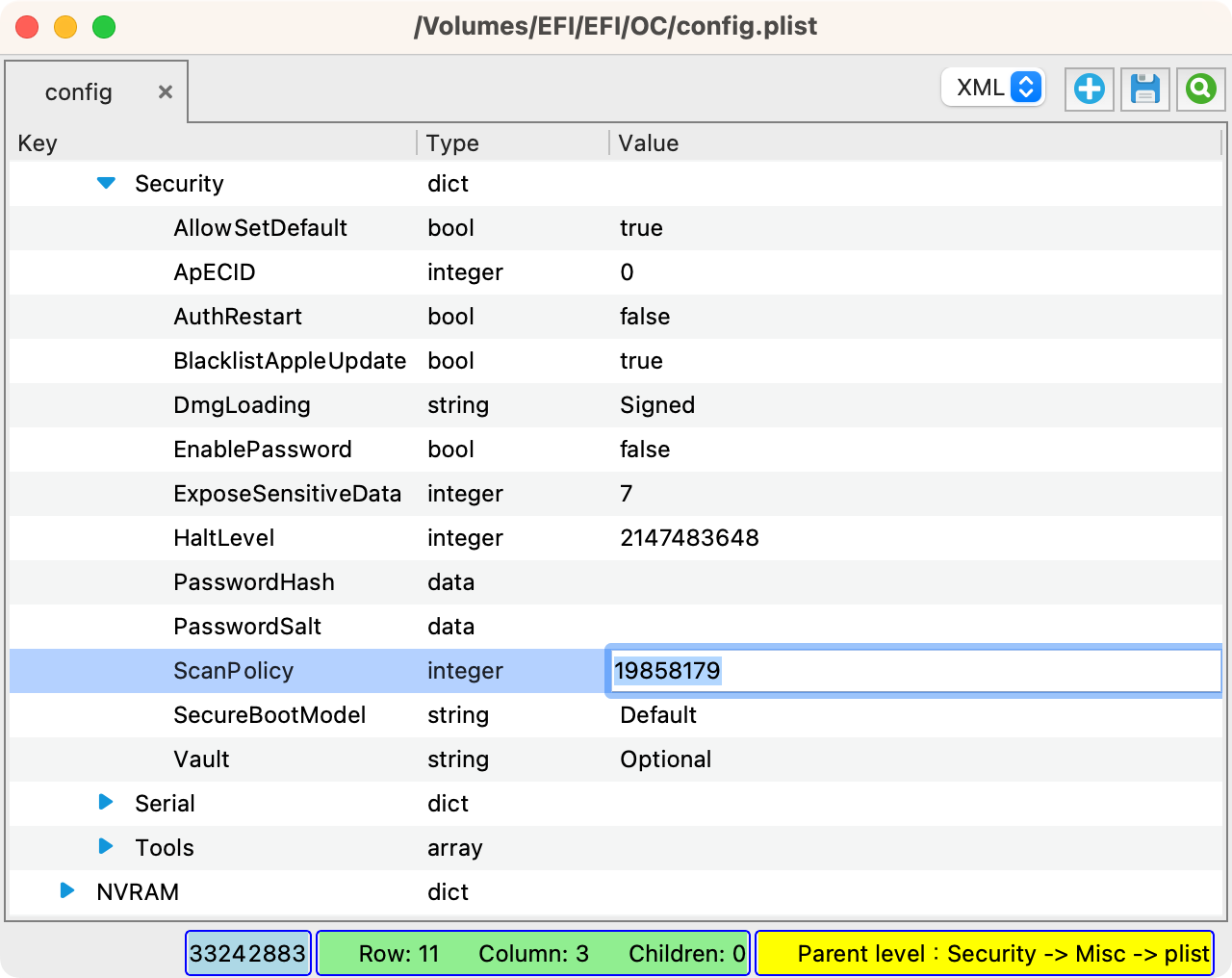Screen dimensions: 1232x978
Task: Close the config tab
Action: (166, 91)
